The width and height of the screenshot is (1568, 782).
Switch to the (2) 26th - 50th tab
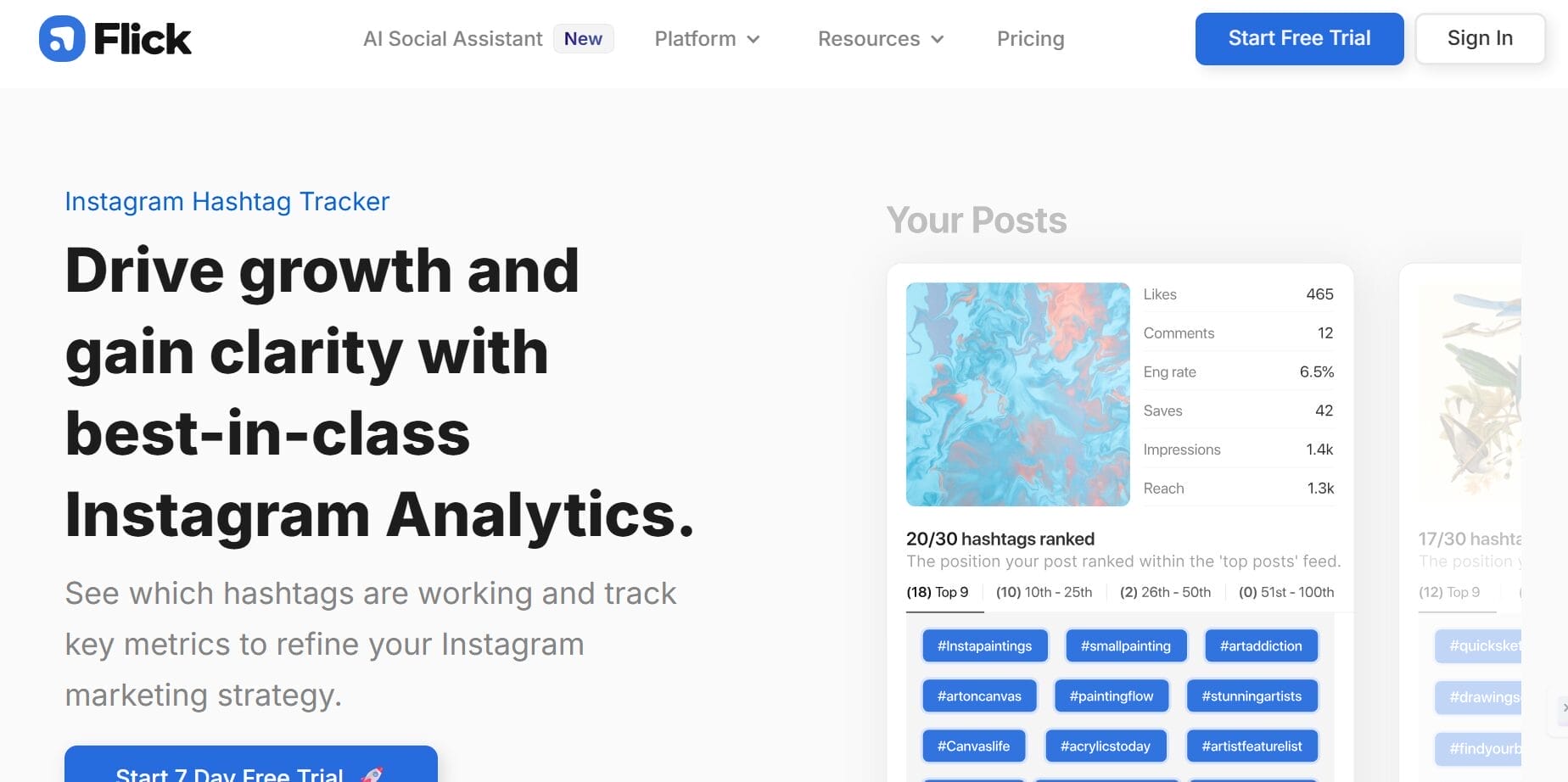point(1165,592)
